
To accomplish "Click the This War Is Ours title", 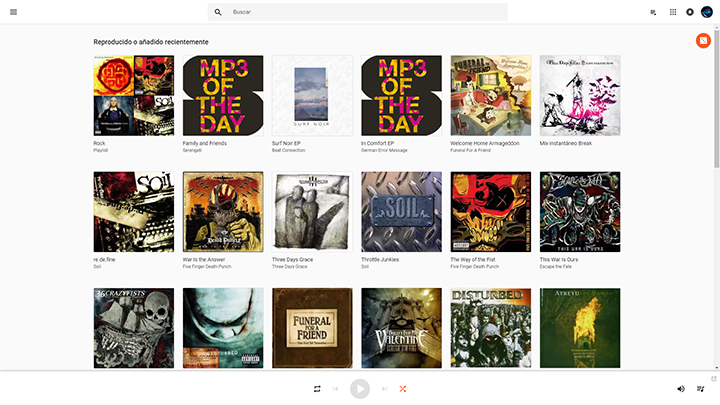I will pos(559,259).
